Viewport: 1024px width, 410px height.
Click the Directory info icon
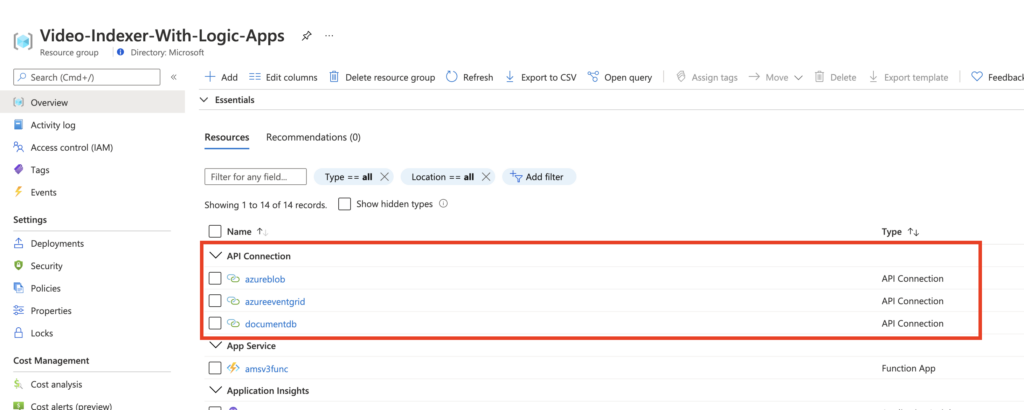pyautogui.click(x=120, y=52)
